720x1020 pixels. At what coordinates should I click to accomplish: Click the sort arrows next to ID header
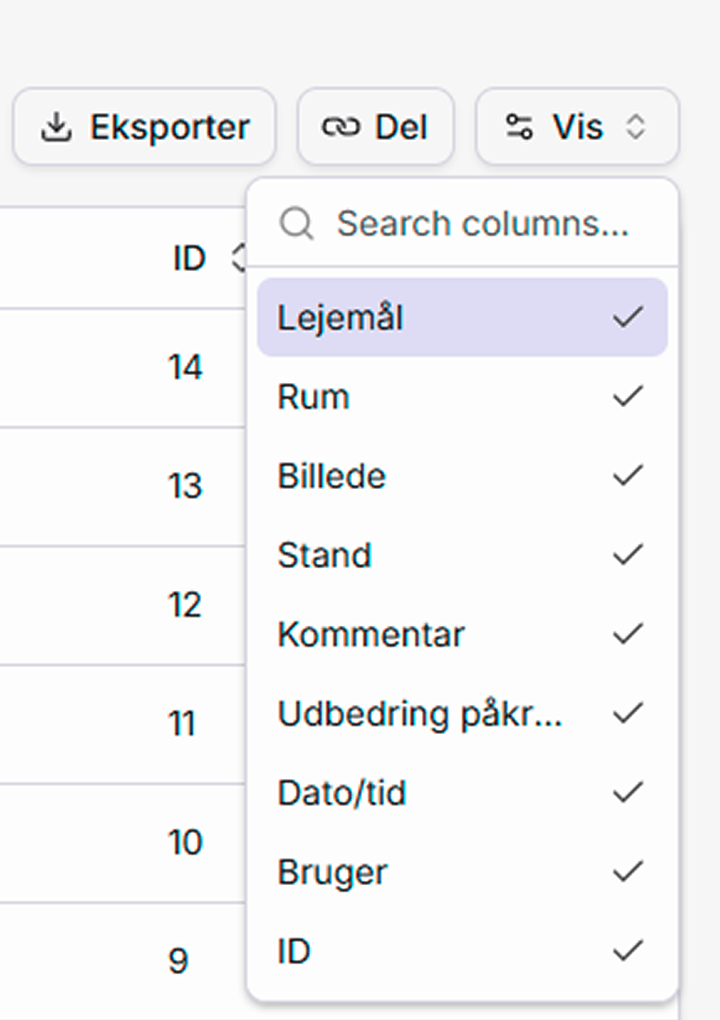pos(239,259)
